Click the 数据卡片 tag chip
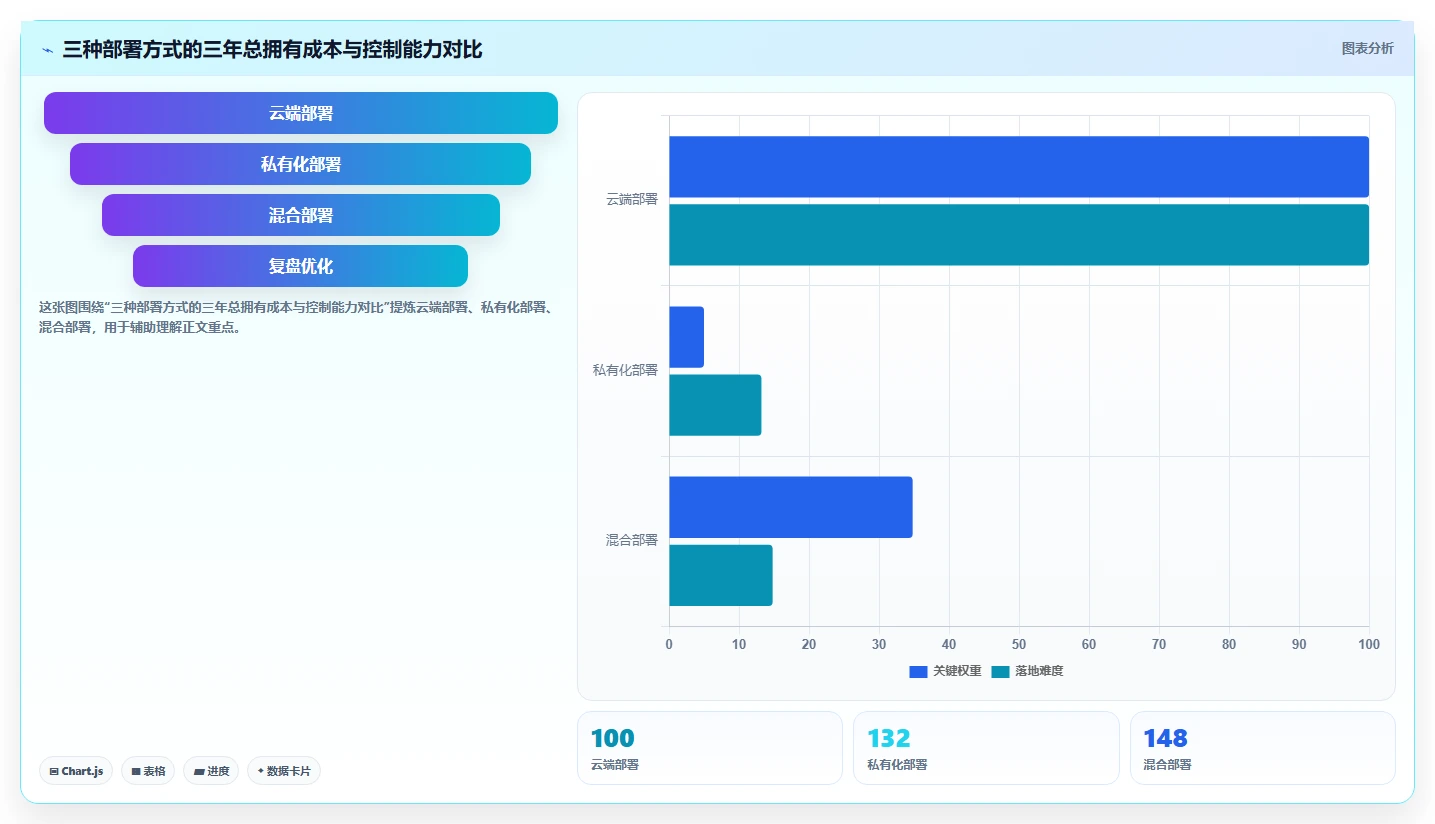The height and width of the screenshot is (824, 1435). pyautogui.click(x=284, y=771)
